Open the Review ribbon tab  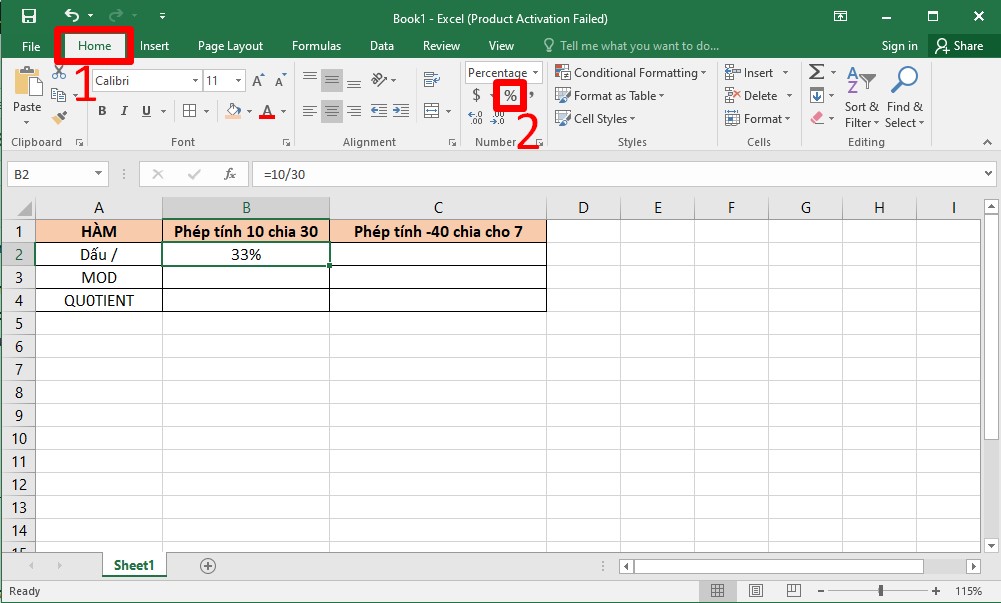click(x=440, y=45)
